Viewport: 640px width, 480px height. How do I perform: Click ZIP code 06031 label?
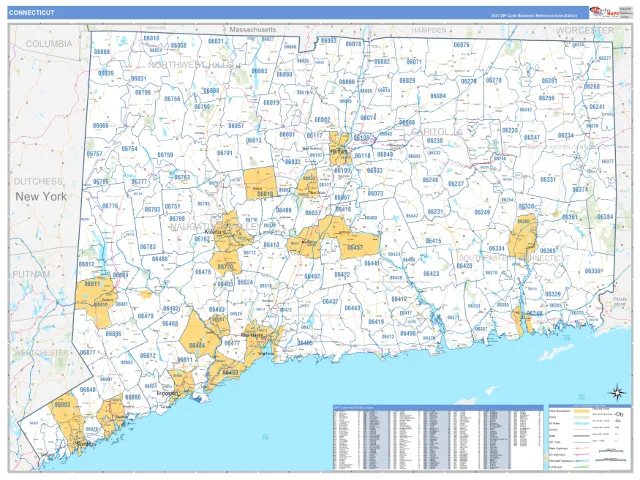click(x=138, y=78)
